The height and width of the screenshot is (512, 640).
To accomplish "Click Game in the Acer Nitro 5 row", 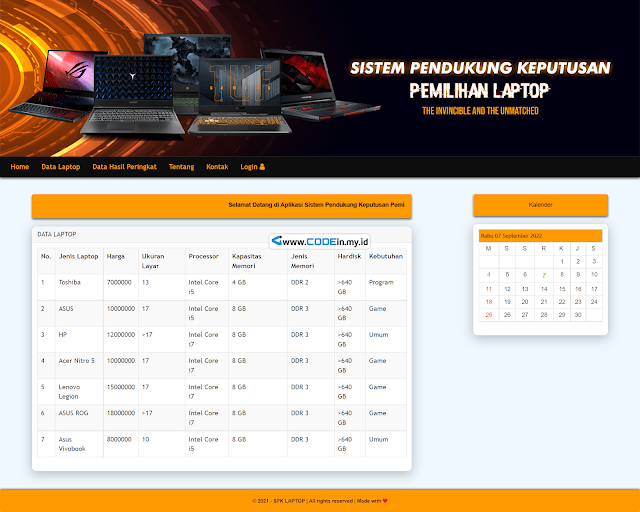I will pos(377,361).
